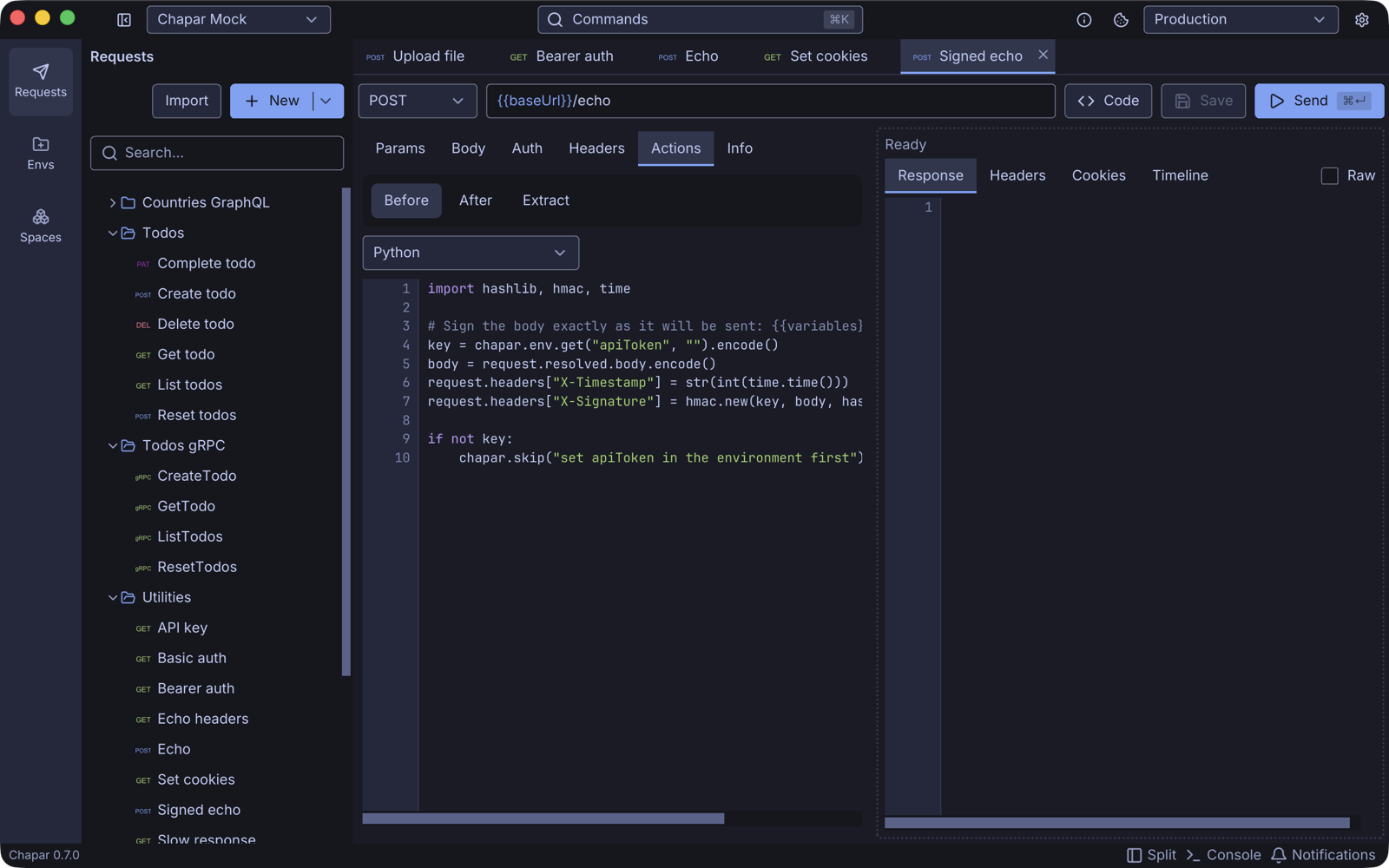Open the Envs section
The height and width of the screenshot is (868, 1389).
click(x=41, y=154)
